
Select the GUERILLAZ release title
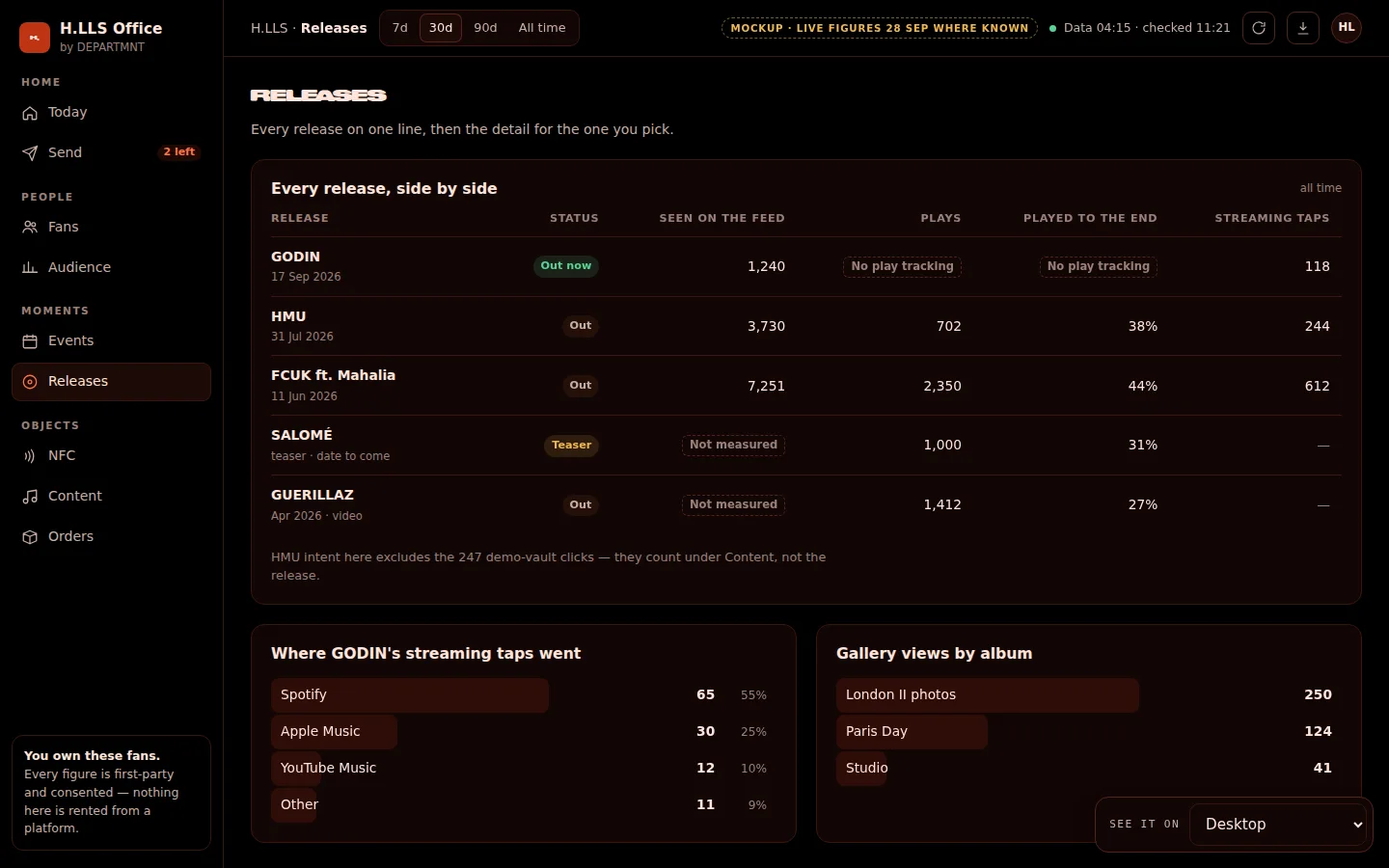313,496
